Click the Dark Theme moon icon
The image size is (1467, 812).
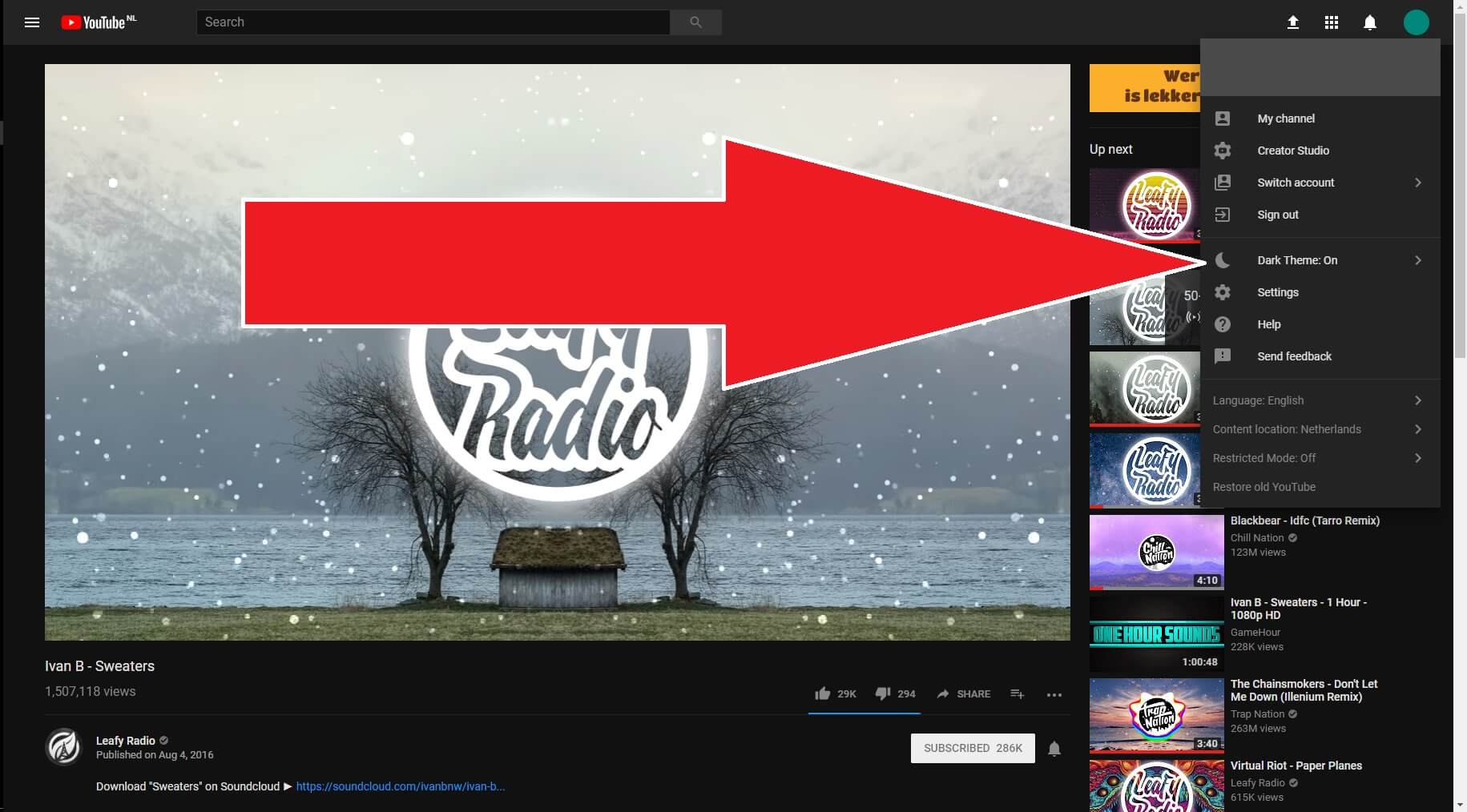1223,260
